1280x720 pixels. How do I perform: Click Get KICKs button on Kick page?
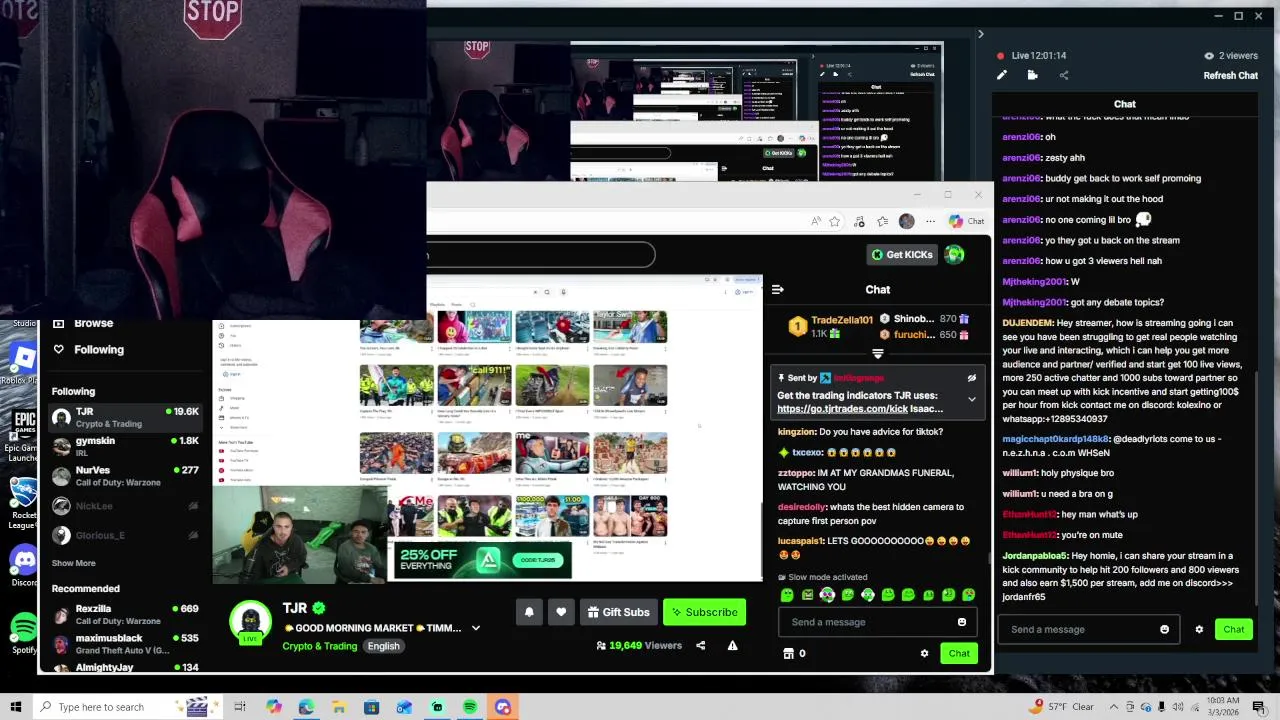pos(902,254)
